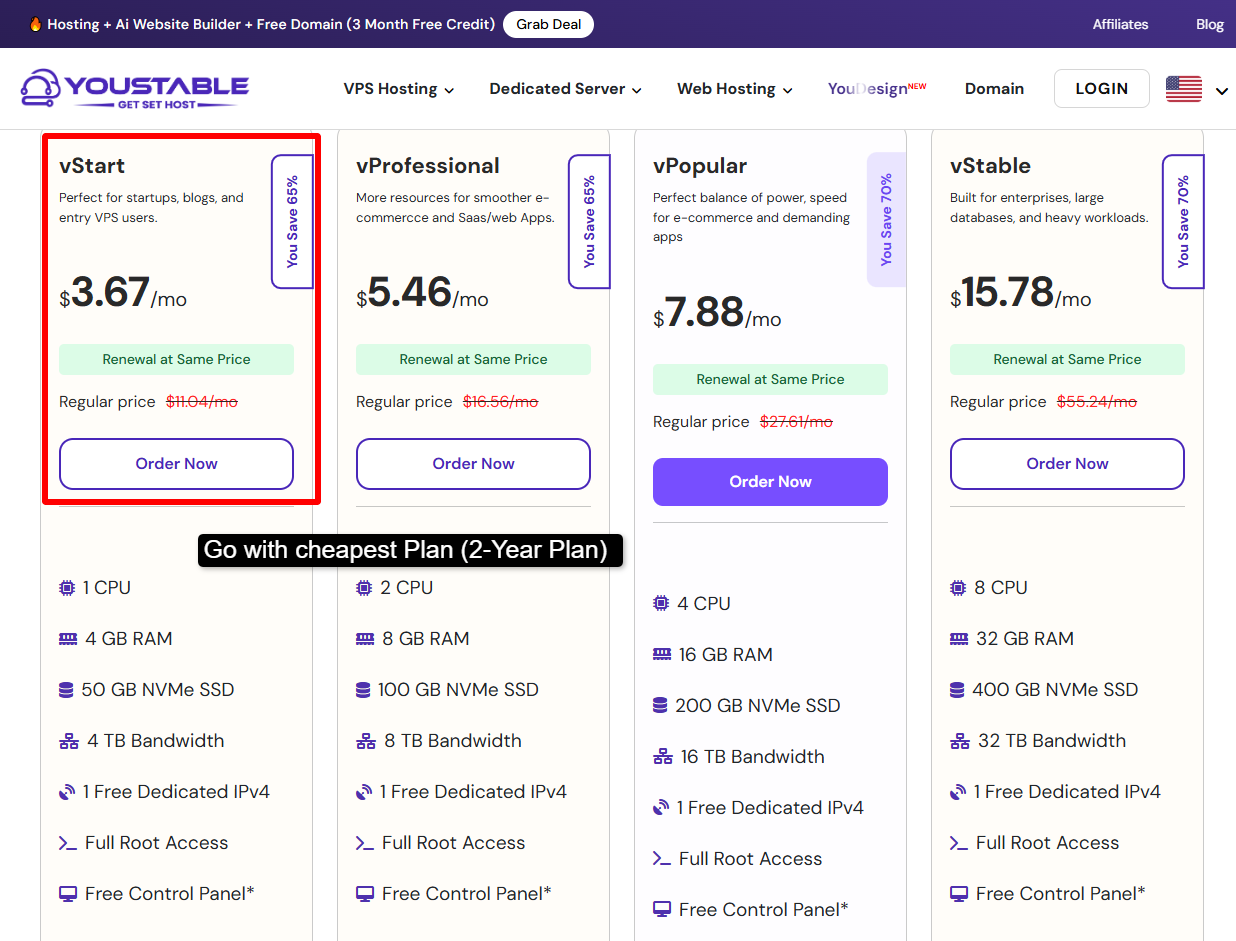Open the YouDesign page
This screenshot has width=1236, height=941.
(x=877, y=89)
